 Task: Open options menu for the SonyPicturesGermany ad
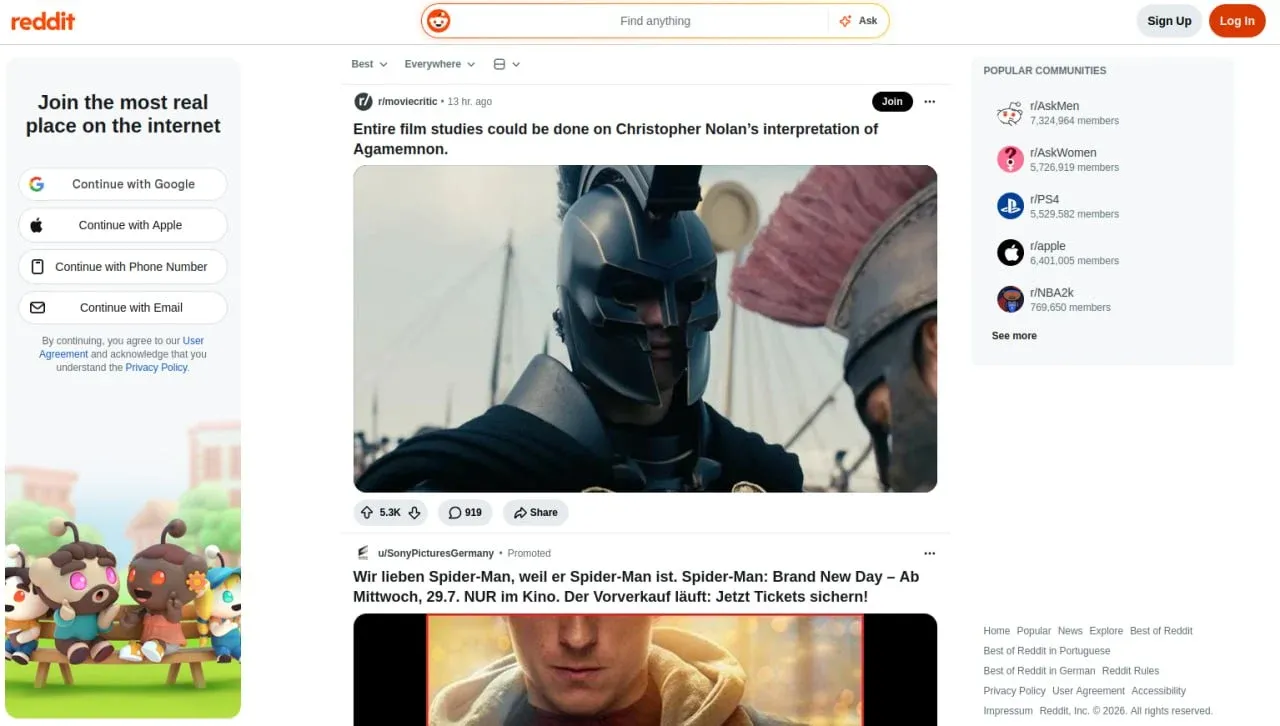930,553
